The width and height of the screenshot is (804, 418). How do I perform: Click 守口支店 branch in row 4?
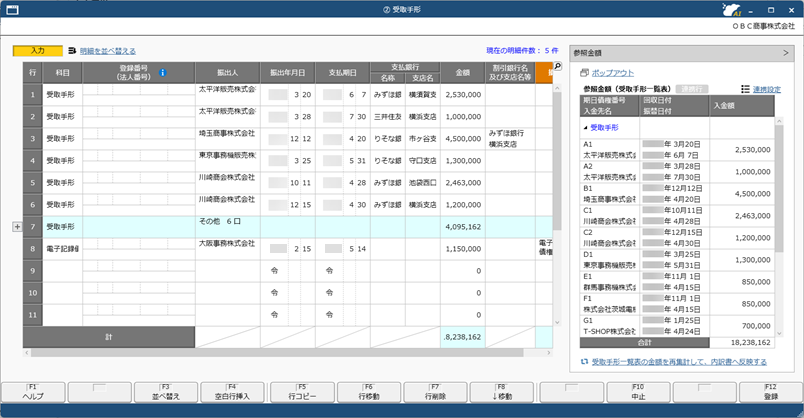point(423,161)
